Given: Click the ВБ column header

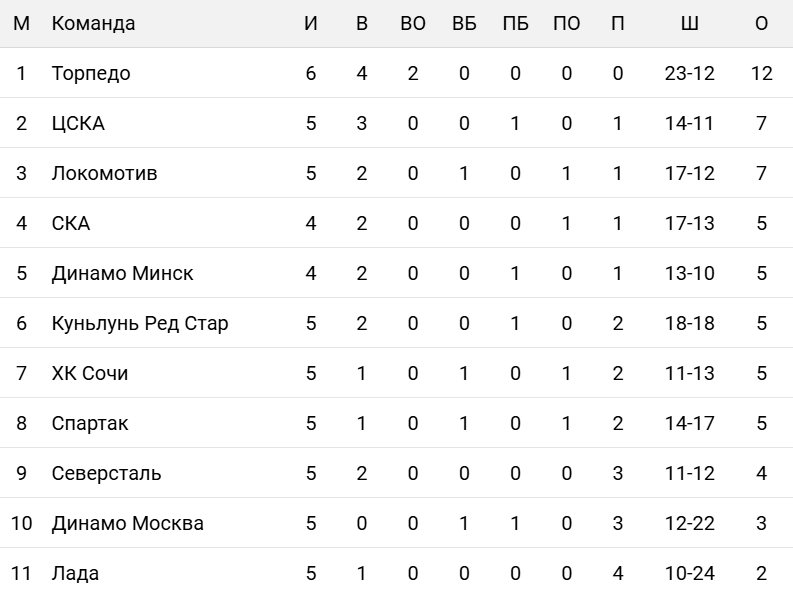Looking at the screenshot, I should tap(464, 23).
